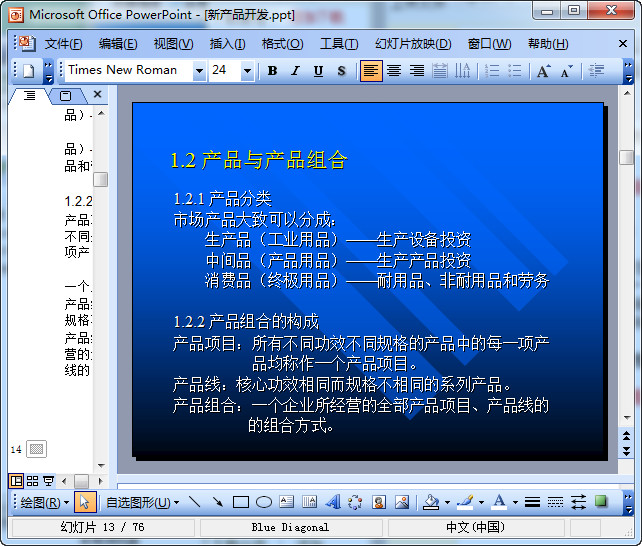Image resolution: width=642 pixels, height=546 pixels.
Task: Open the 格式(O) menu
Action: point(283,44)
